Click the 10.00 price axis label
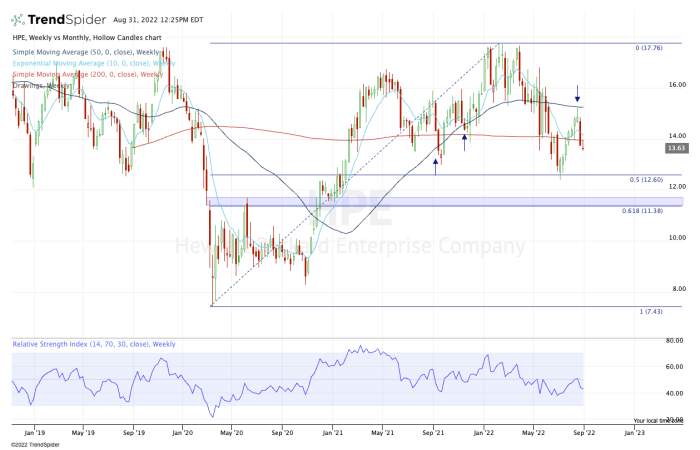This screenshot has width=700, height=450. 677,238
